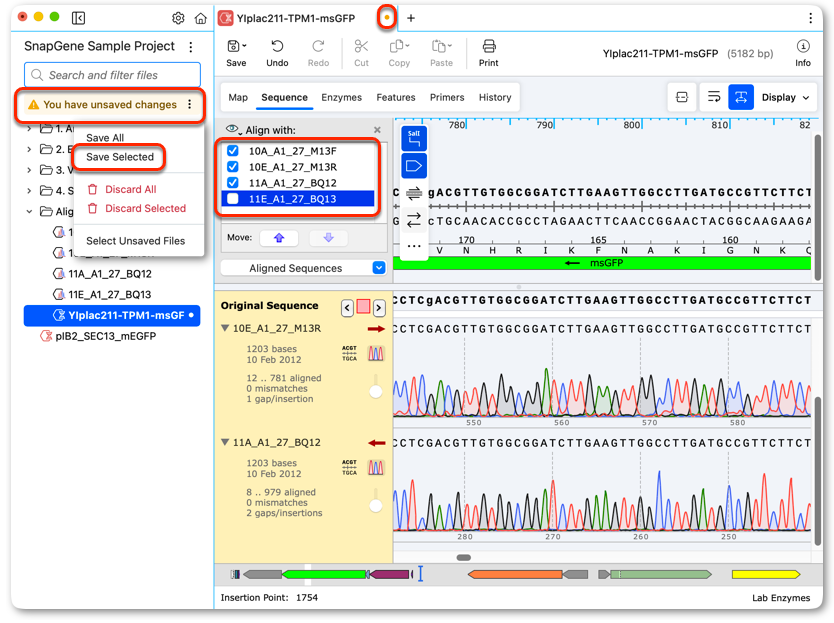This screenshot has height=623, width=834.
Task: Move selected alignment up
Action: click(x=279, y=238)
